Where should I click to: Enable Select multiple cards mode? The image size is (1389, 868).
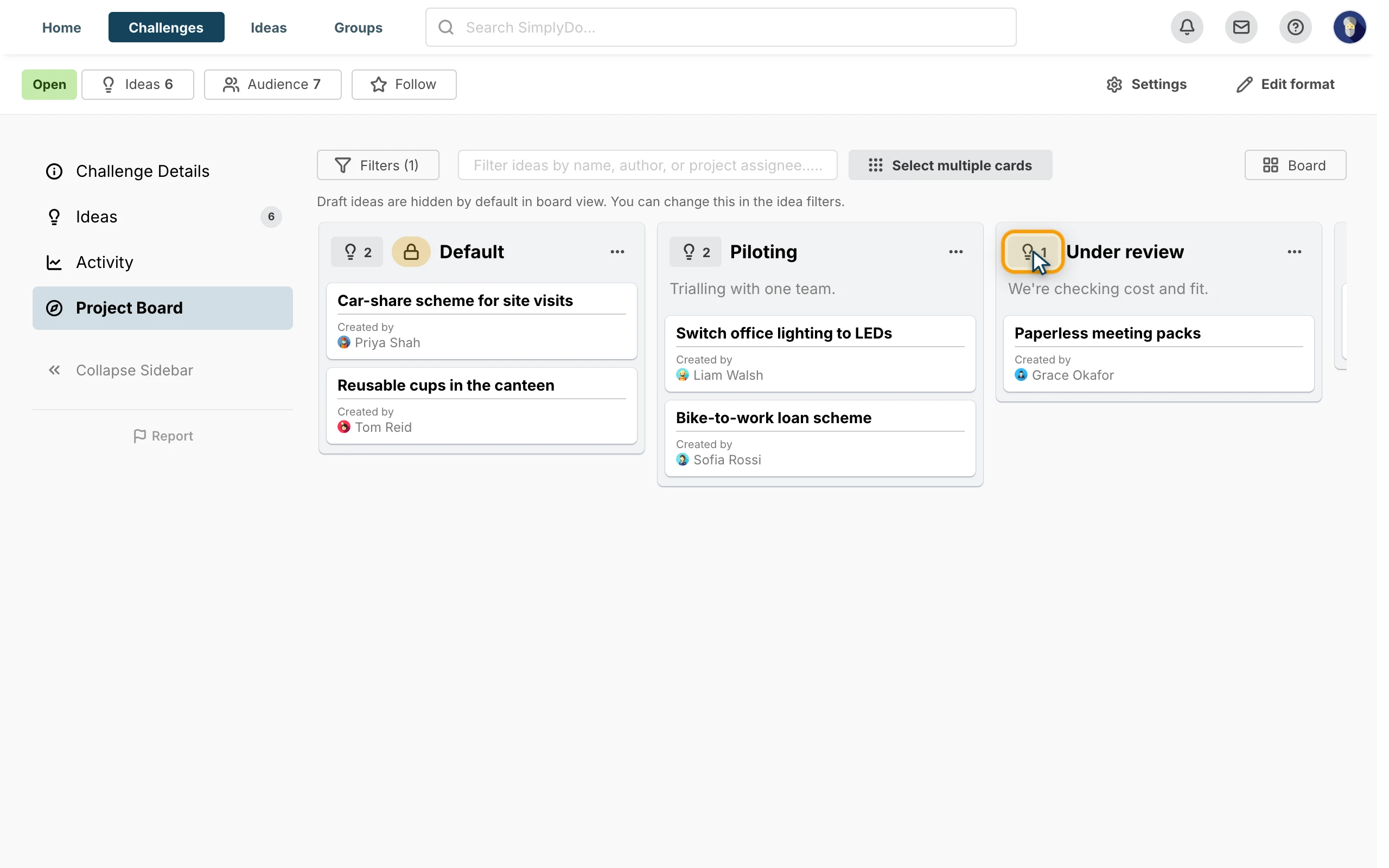coord(951,165)
